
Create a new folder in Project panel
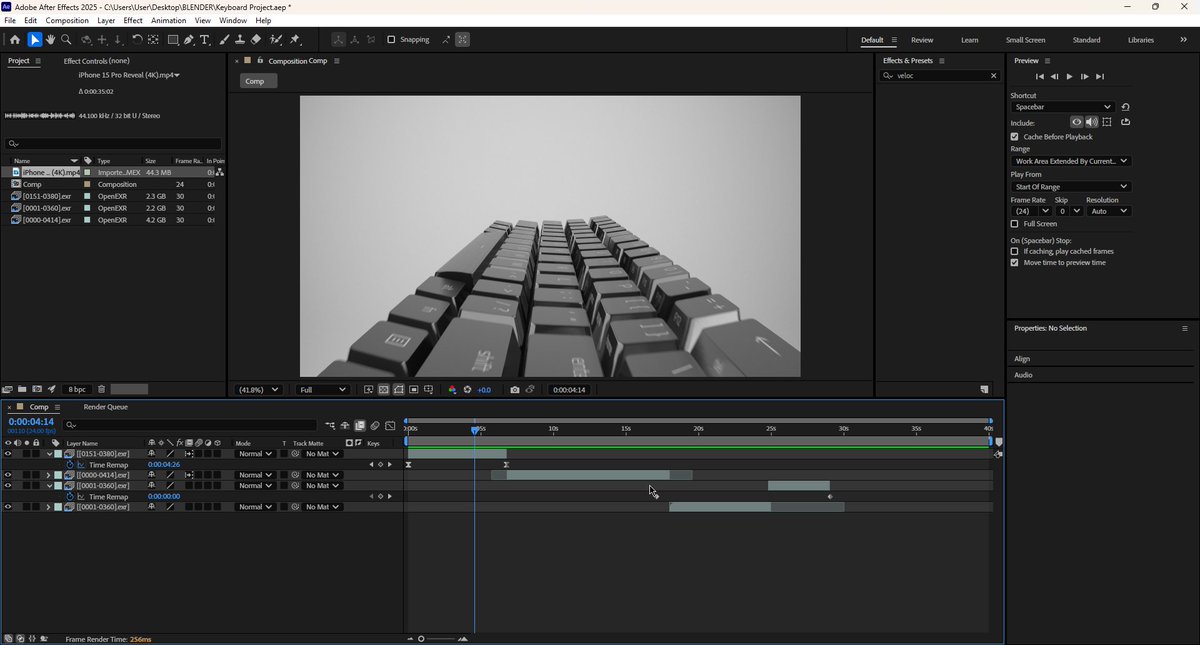click(x=22, y=389)
